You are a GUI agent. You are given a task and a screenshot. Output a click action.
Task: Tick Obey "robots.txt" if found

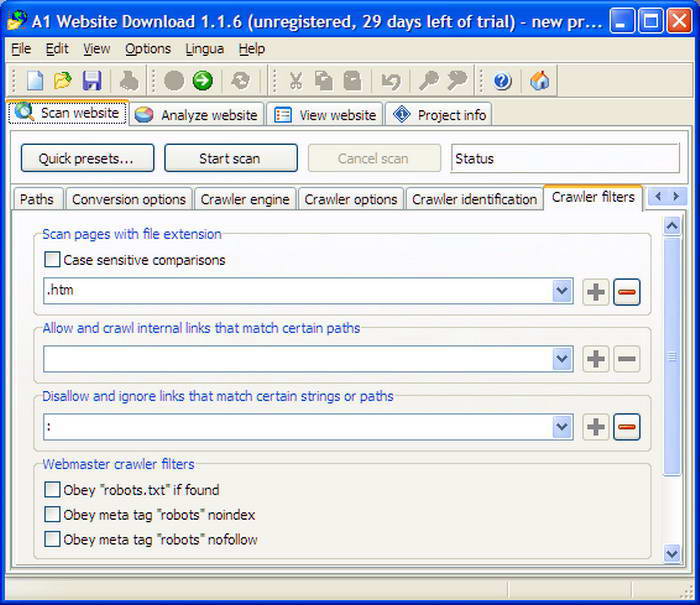tap(52, 489)
